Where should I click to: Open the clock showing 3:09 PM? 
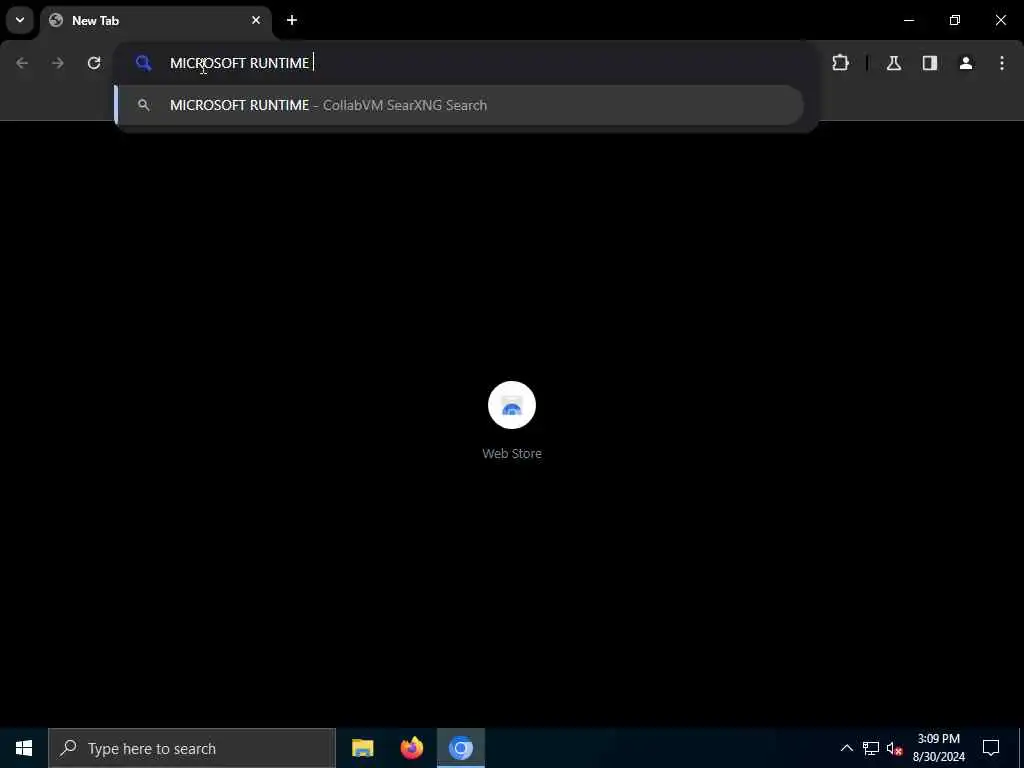point(938,748)
